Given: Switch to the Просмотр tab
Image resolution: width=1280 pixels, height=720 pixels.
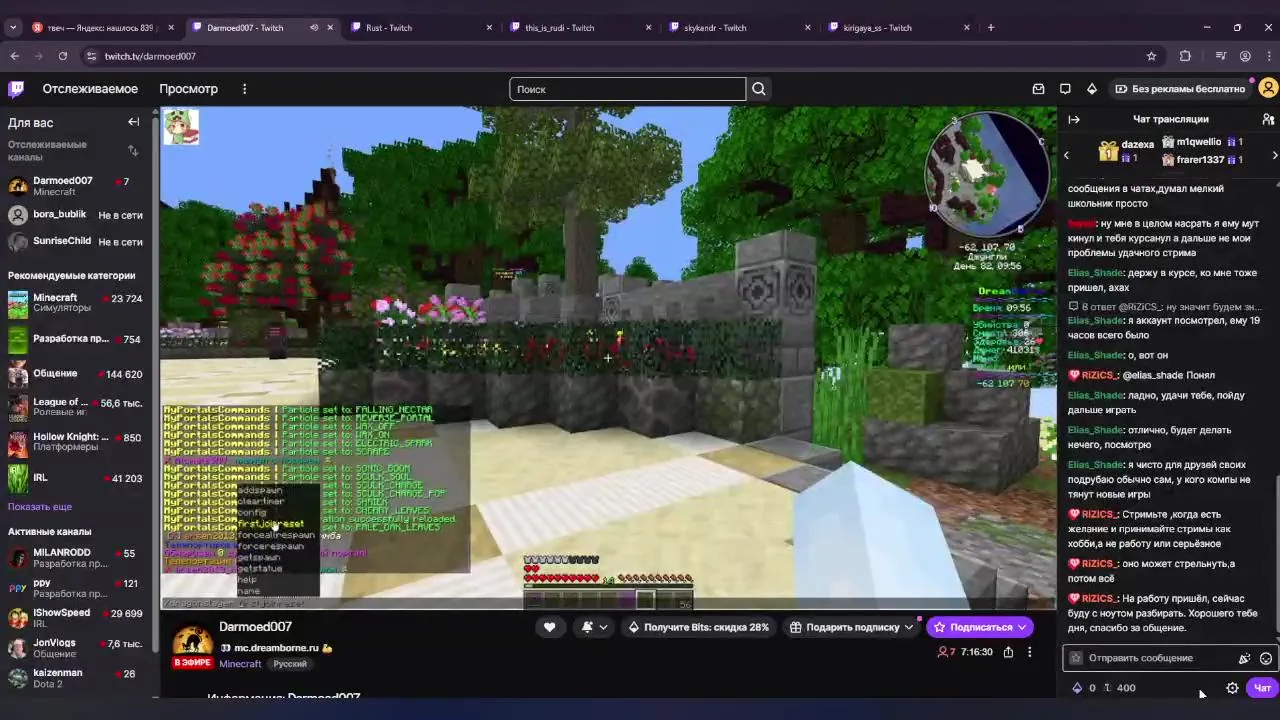Looking at the screenshot, I should point(188,89).
